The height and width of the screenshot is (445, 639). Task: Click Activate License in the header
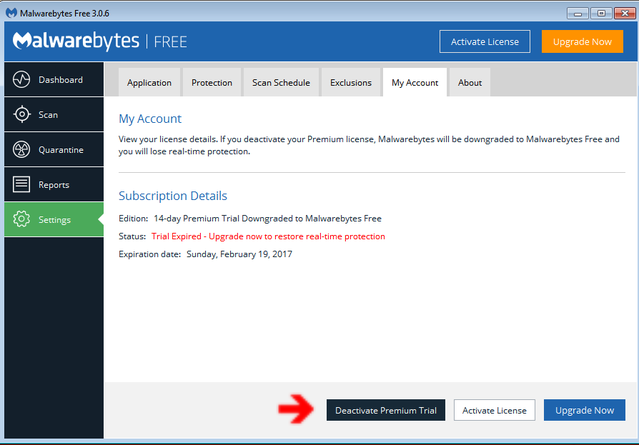point(485,42)
